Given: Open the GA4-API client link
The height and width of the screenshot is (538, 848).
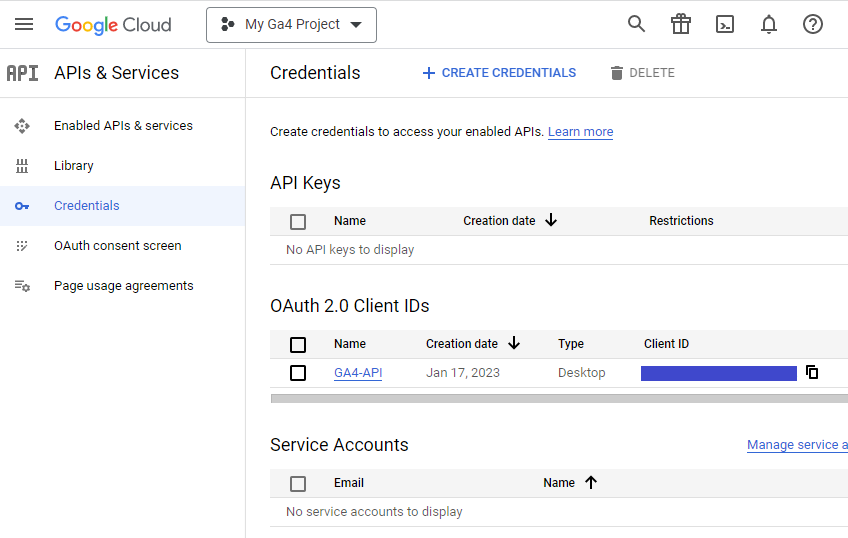Looking at the screenshot, I should pos(358,373).
